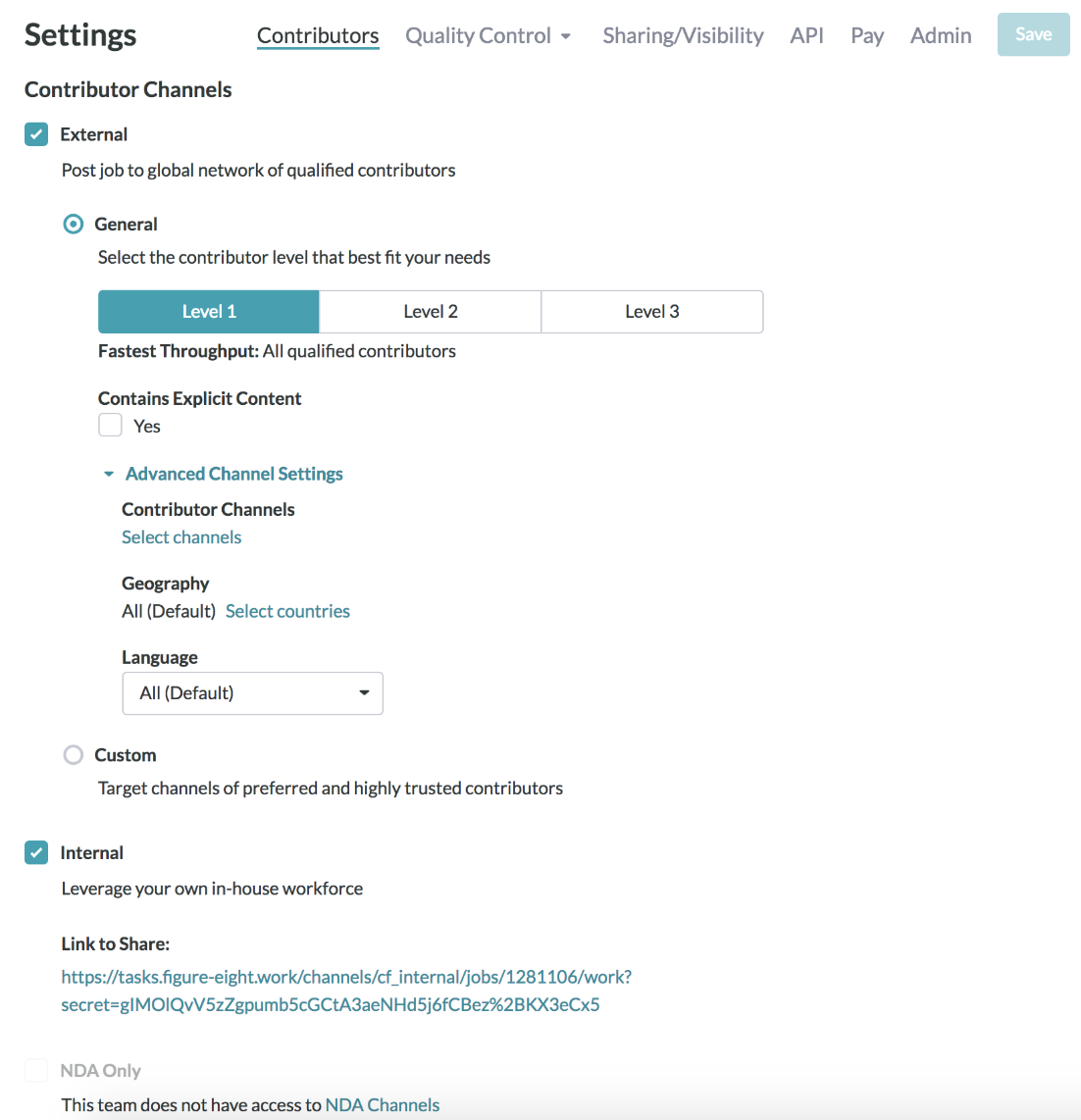The width and height of the screenshot is (1081, 1120).
Task: Open the Sharing/Visibility settings tab
Action: pyautogui.click(x=683, y=35)
